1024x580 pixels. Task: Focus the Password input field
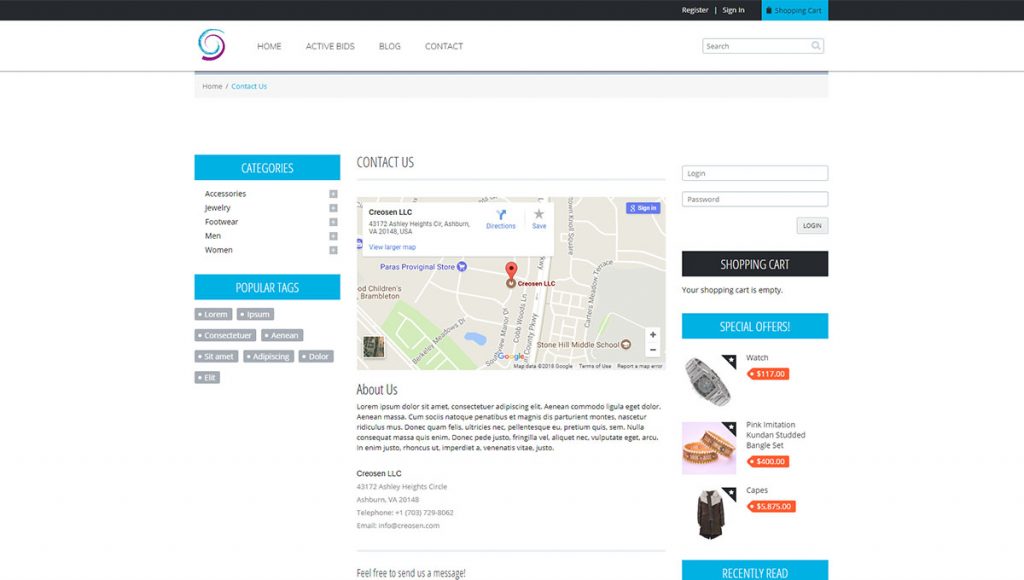(755, 199)
